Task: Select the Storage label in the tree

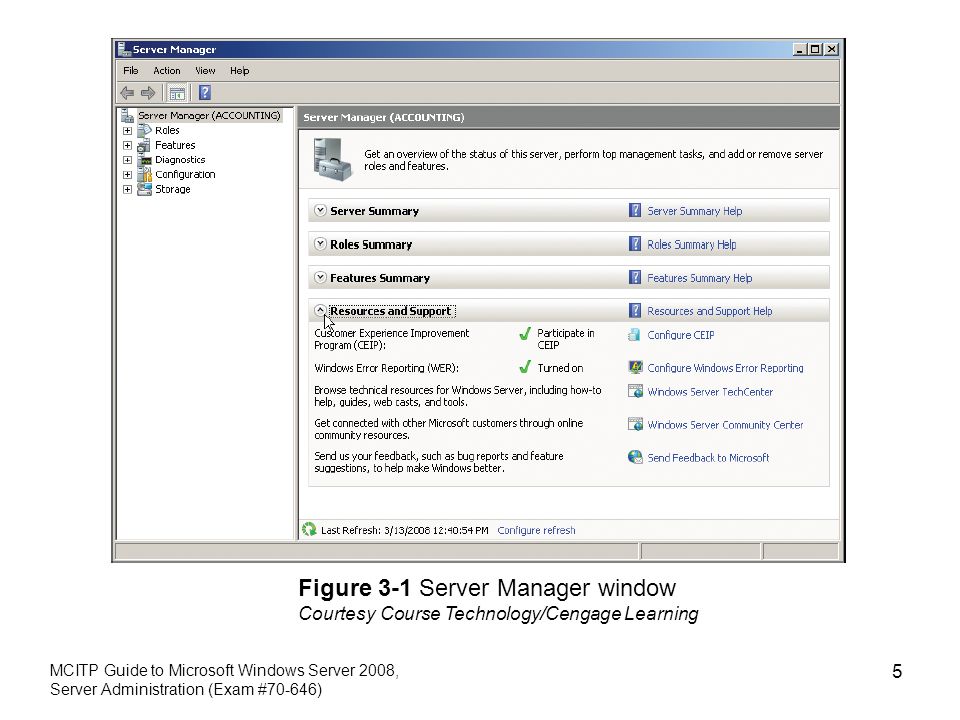Action: [x=173, y=189]
